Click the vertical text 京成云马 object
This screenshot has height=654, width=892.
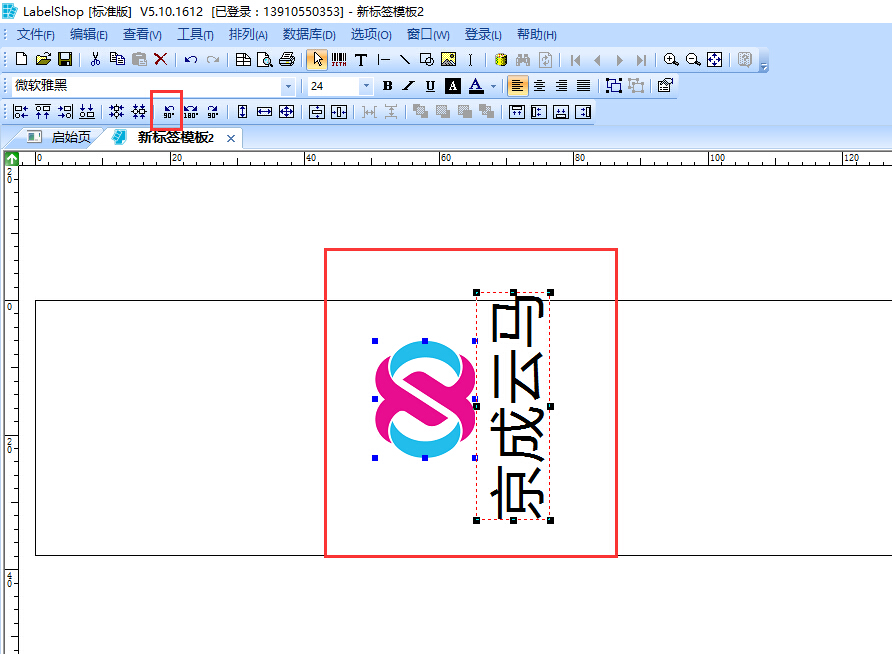(513, 406)
